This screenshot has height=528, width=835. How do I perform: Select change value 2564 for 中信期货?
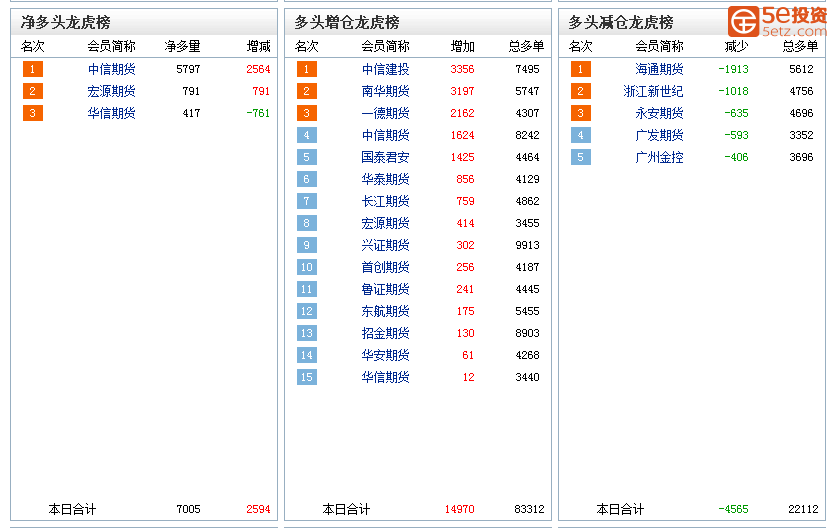pyautogui.click(x=258, y=69)
